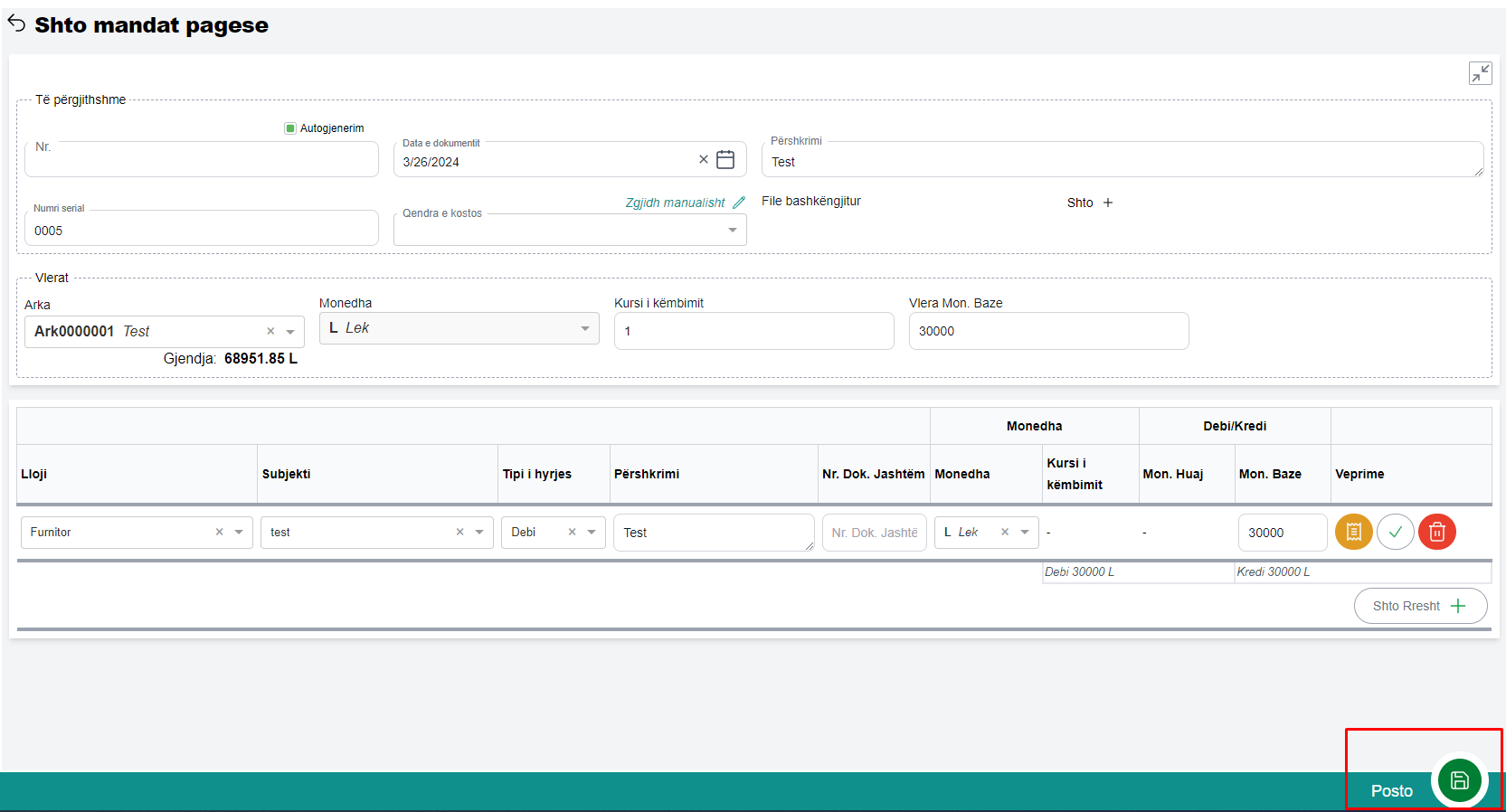Click the collapse panel icon at top right
Viewport: 1506px width, 812px height.
click(1480, 73)
